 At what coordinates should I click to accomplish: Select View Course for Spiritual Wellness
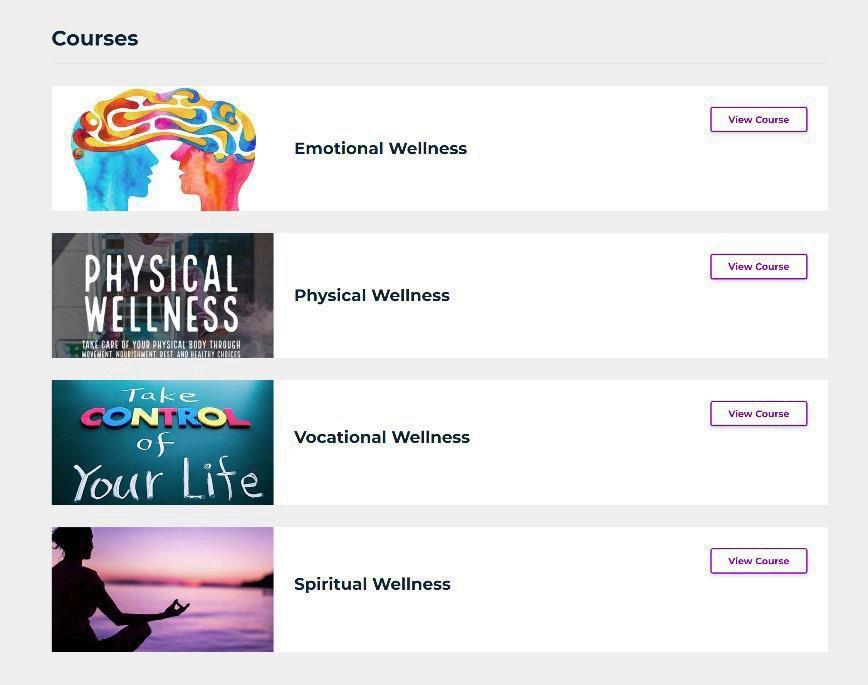[758, 561]
